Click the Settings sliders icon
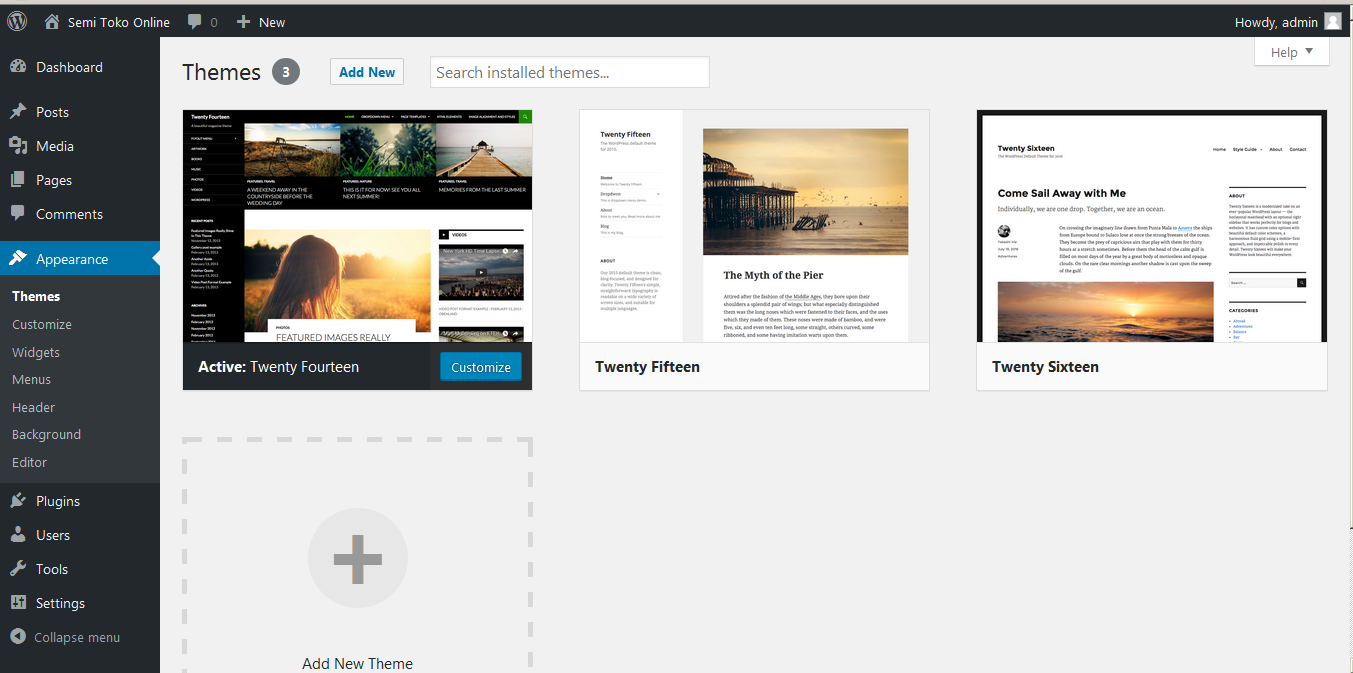 [x=18, y=603]
